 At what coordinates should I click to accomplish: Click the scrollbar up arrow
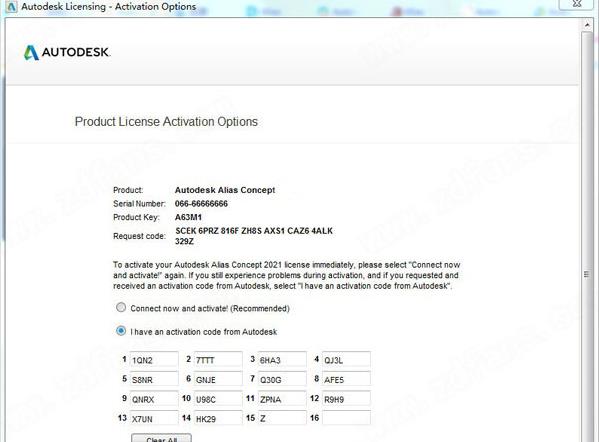coord(587,25)
